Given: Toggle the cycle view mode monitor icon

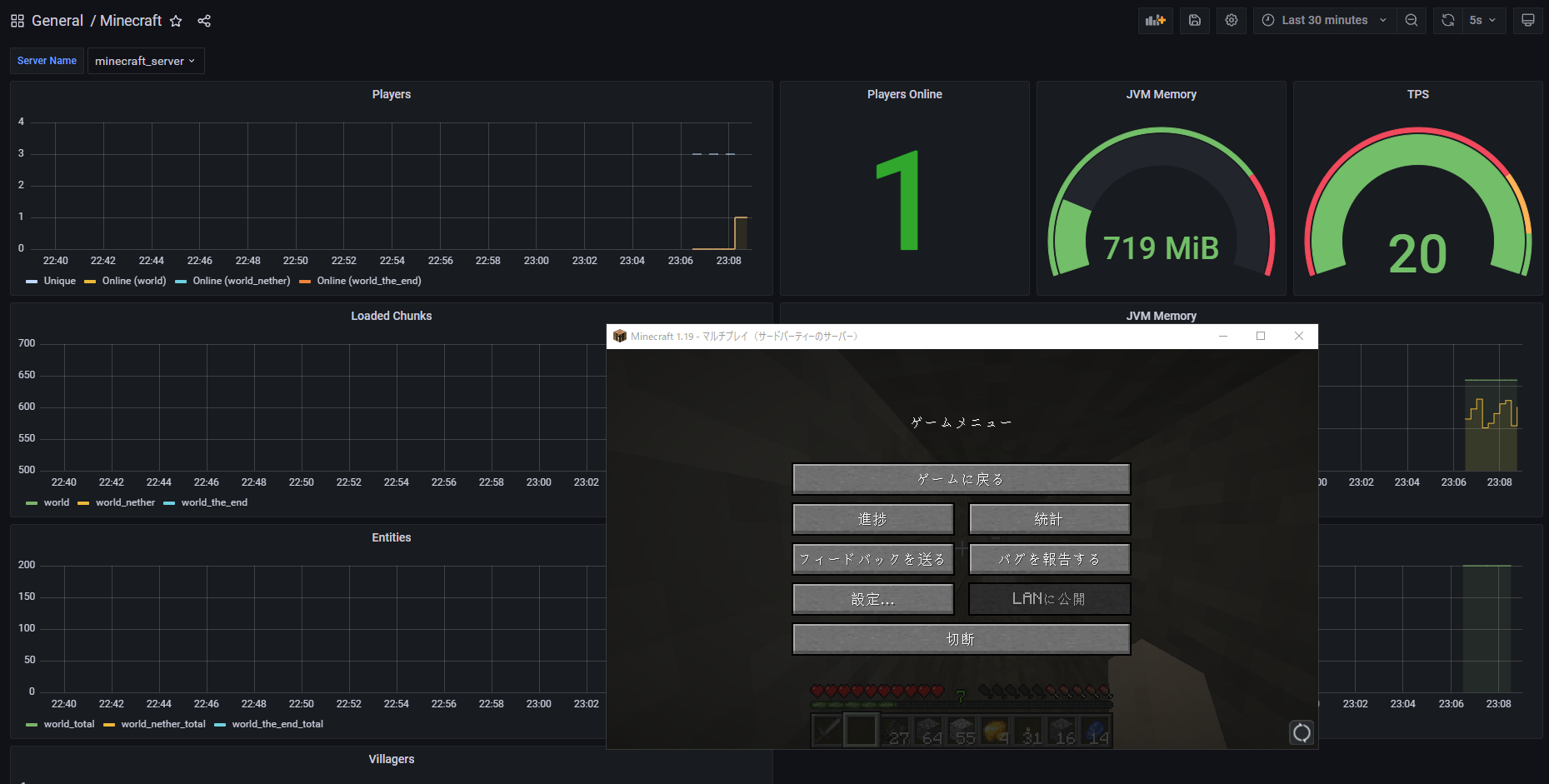Looking at the screenshot, I should [1527, 20].
